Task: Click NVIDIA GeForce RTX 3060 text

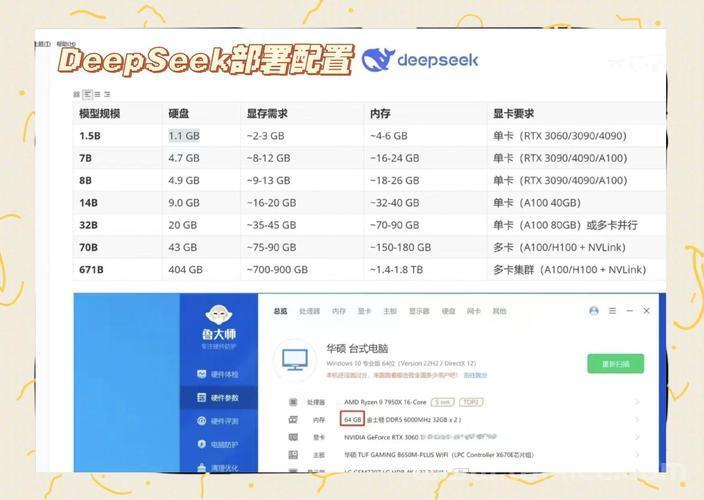Action: 381,437
